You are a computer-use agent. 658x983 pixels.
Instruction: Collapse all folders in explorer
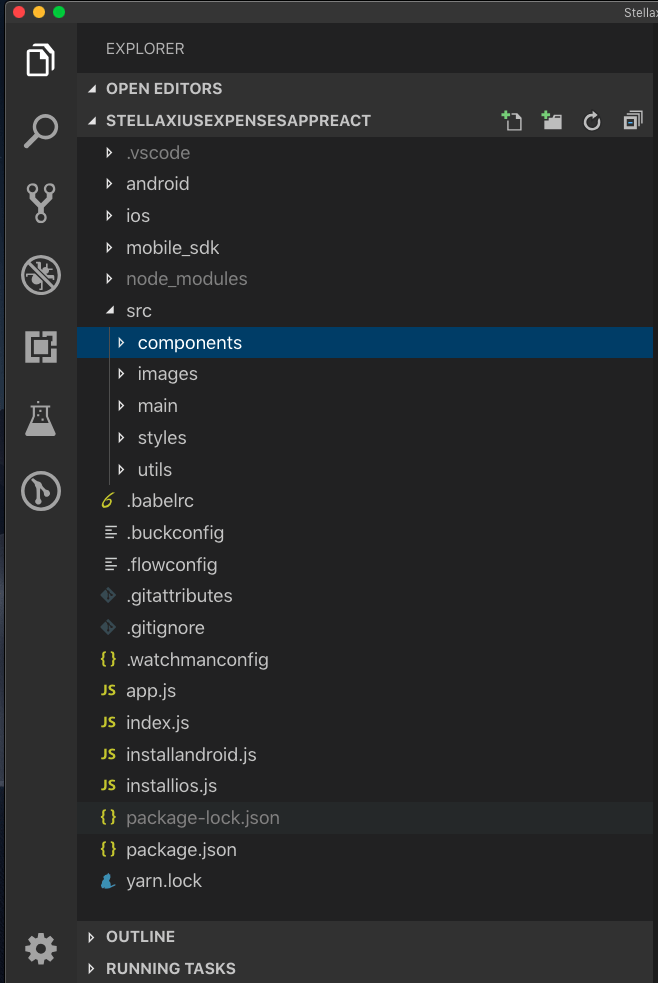click(633, 120)
